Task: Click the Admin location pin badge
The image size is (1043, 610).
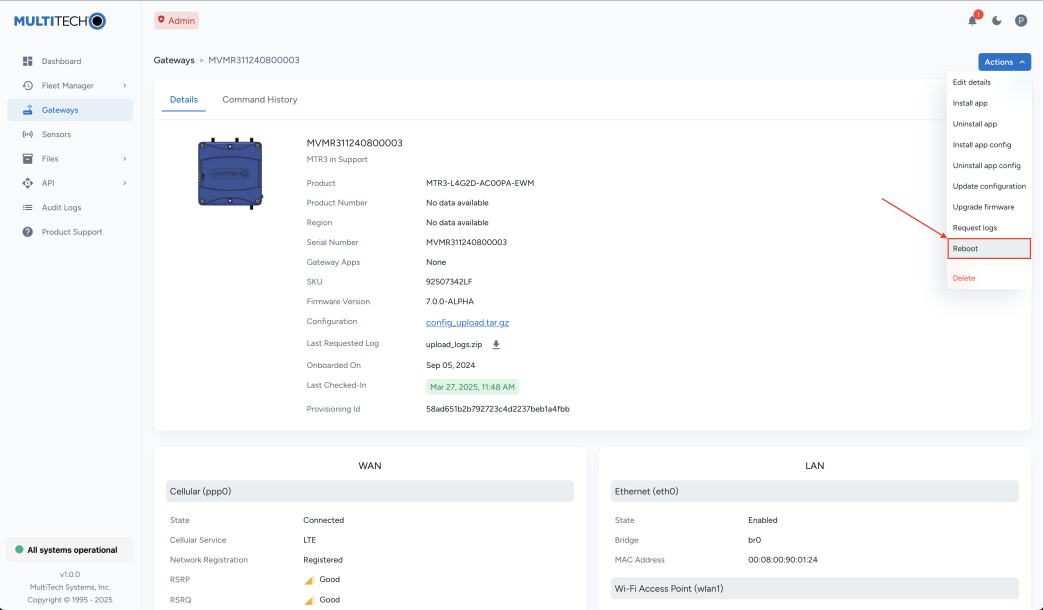Action: click(176, 21)
